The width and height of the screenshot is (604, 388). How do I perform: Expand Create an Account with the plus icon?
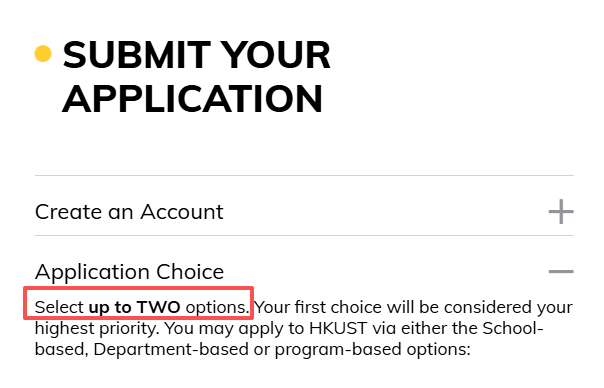[x=561, y=212]
